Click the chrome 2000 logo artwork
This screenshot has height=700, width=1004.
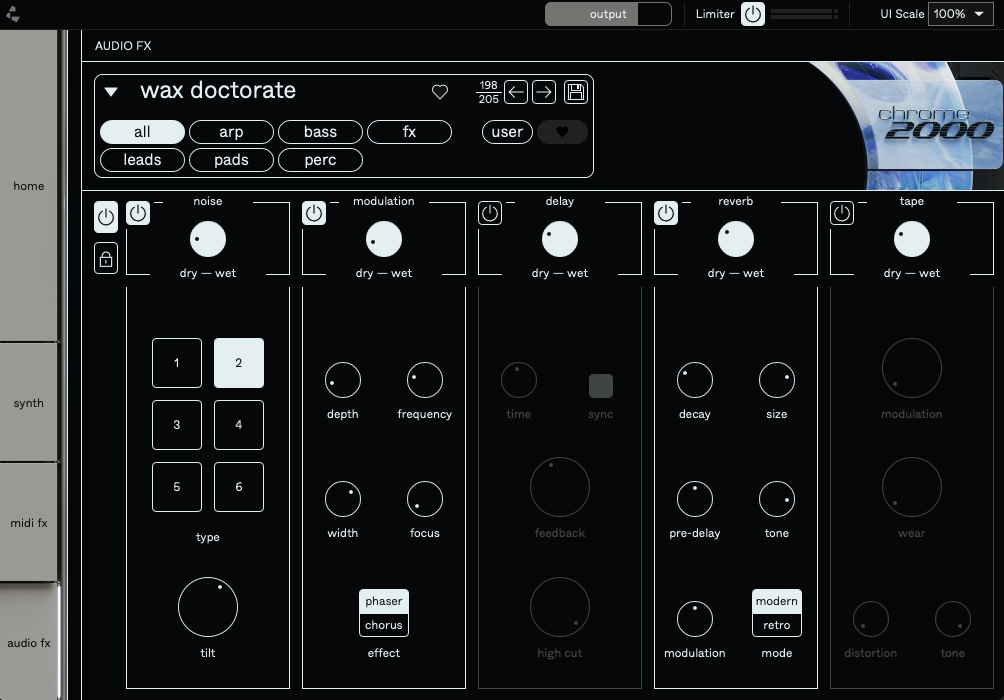click(x=935, y=125)
